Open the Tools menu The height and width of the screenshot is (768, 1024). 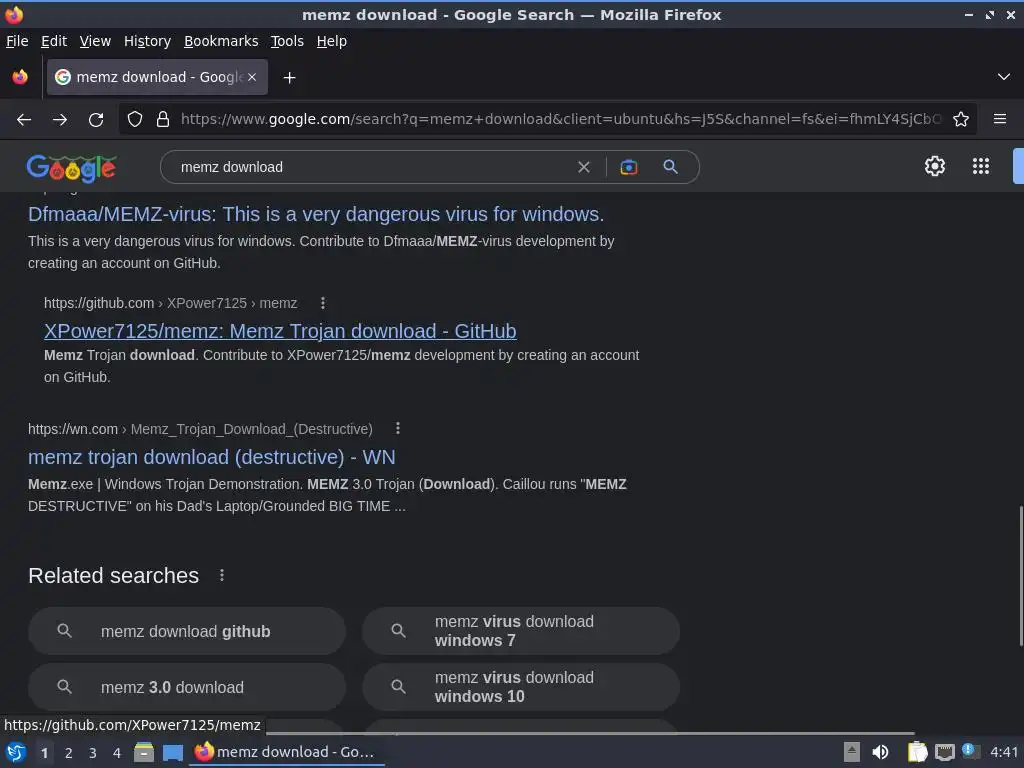287,41
